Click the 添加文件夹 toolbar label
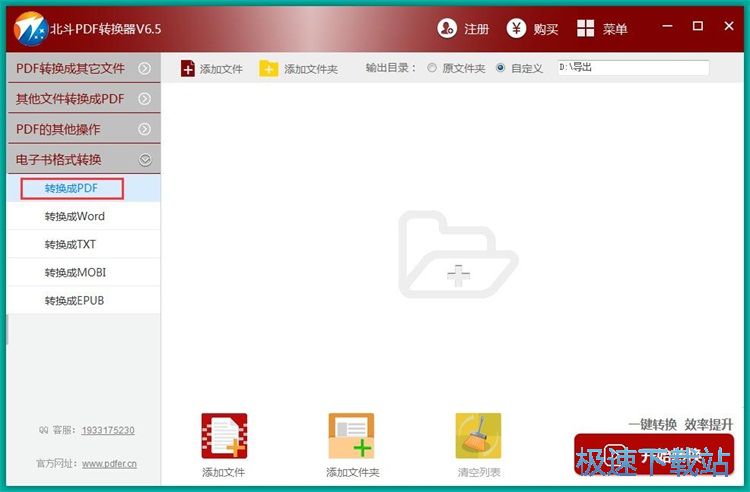750x492 pixels. pyautogui.click(x=311, y=69)
